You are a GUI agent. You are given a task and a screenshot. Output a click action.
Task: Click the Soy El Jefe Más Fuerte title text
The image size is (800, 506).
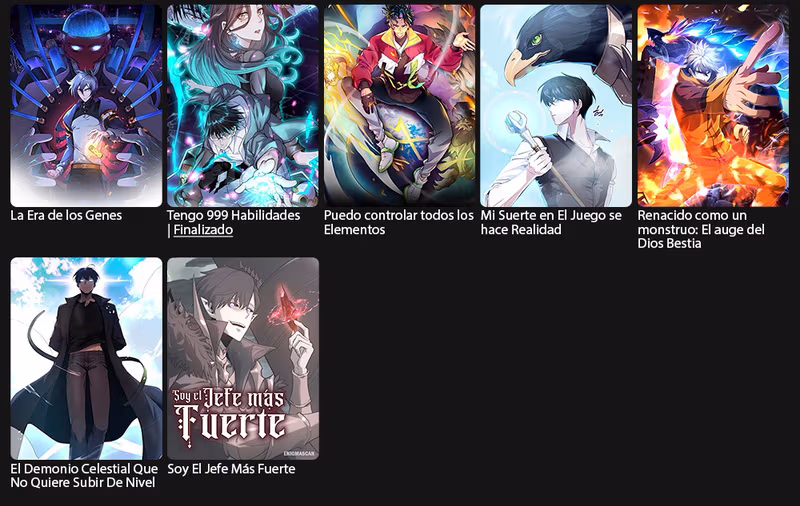point(231,469)
